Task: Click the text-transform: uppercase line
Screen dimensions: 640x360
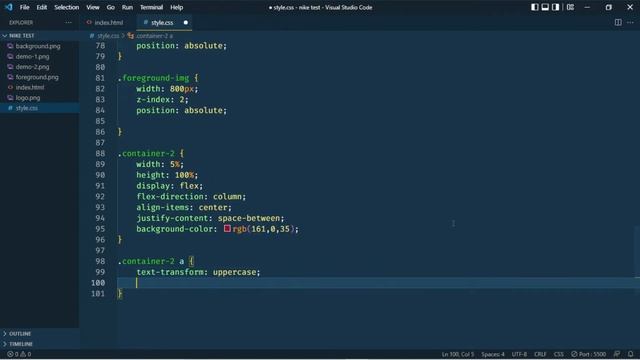Action: pyautogui.click(x=198, y=272)
